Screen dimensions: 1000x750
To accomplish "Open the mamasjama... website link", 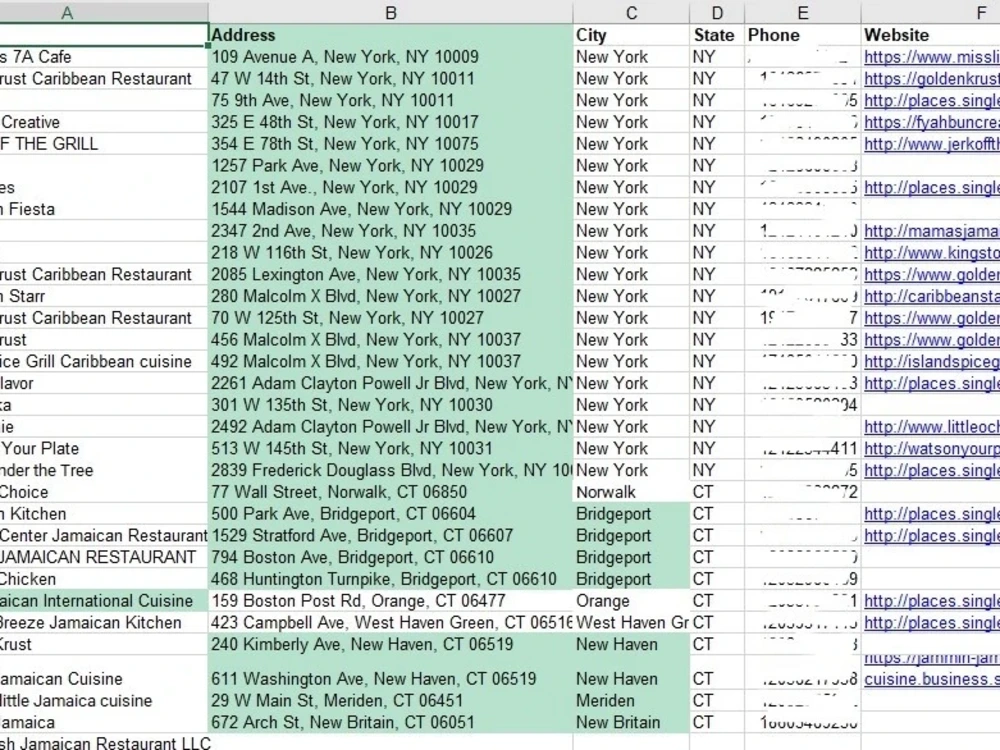I will click(932, 231).
